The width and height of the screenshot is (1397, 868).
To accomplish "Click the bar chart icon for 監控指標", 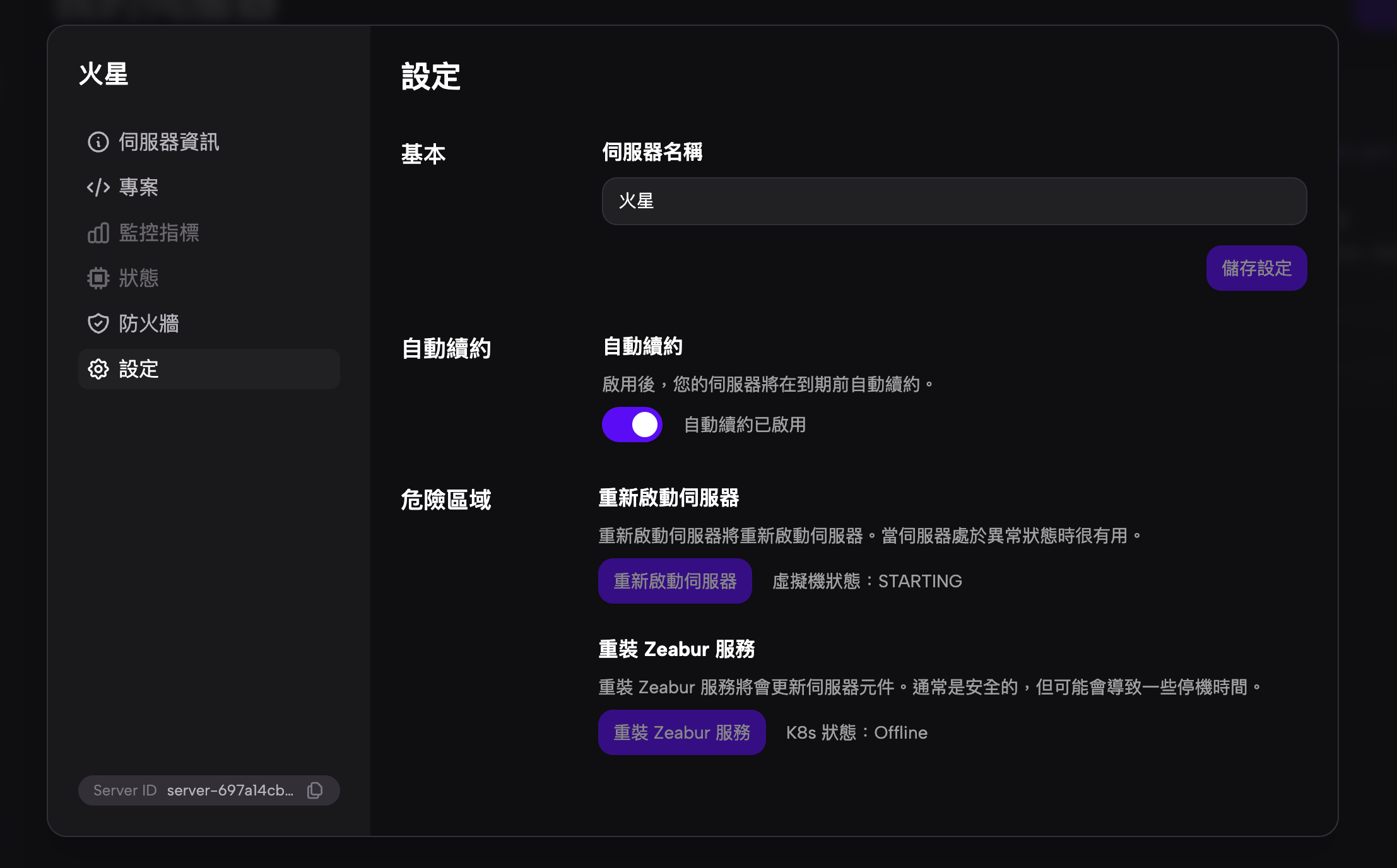I will pos(98,233).
